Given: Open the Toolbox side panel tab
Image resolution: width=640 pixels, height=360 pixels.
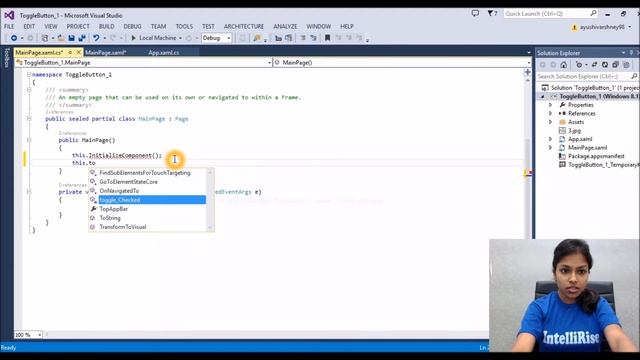Looking at the screenshot, I should tap(7, 58).
